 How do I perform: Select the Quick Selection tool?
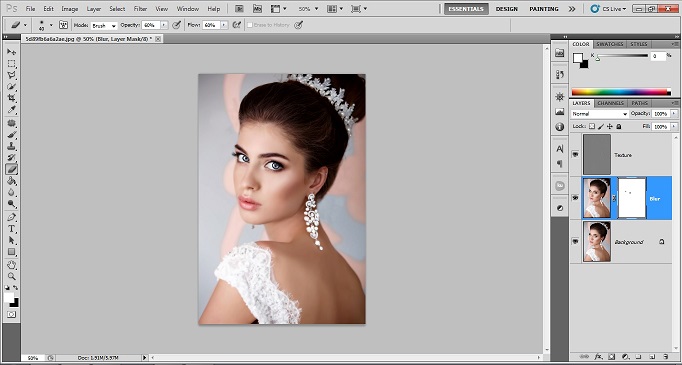[11, 87]
